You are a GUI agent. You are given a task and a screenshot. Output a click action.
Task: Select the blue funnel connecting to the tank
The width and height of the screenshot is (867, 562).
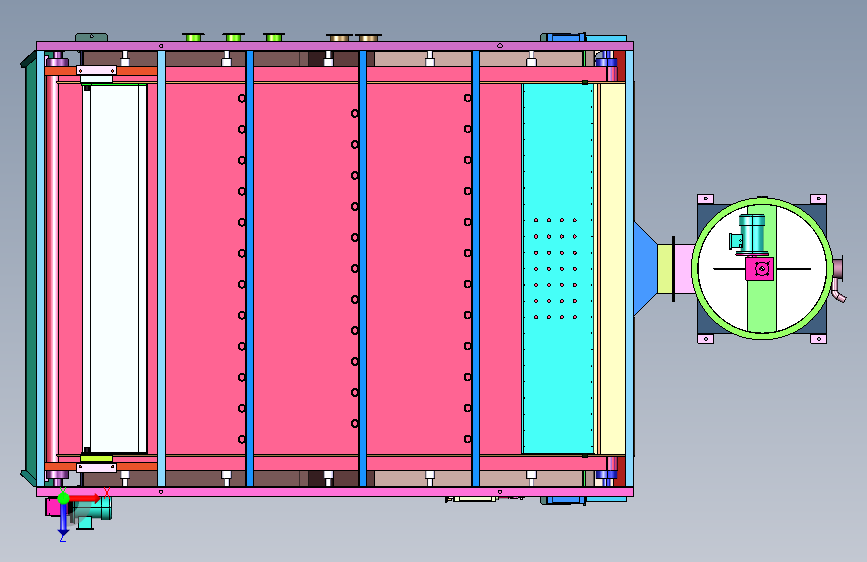point(645,269)
